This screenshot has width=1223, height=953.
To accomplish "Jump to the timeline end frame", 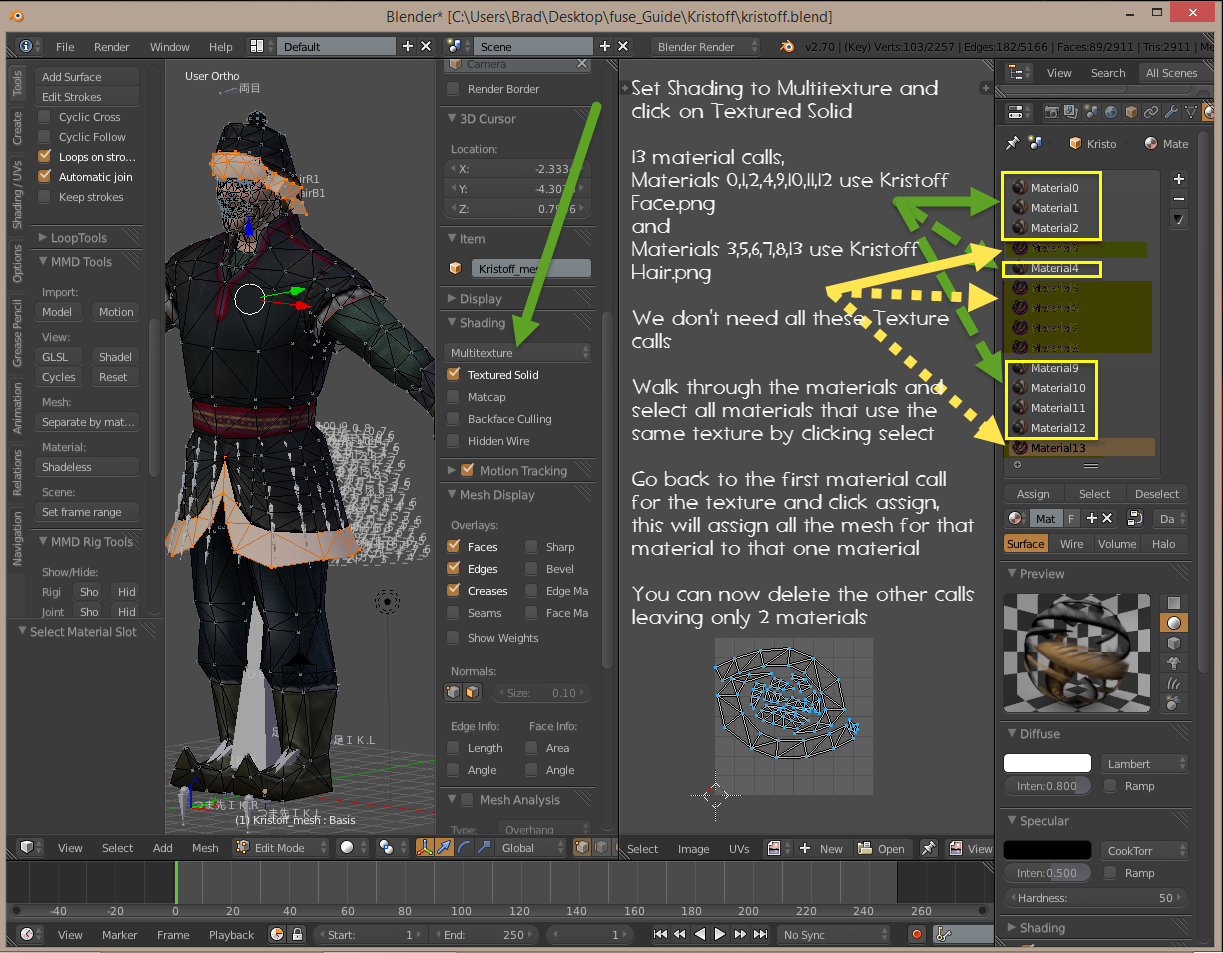I will (760, 934).
